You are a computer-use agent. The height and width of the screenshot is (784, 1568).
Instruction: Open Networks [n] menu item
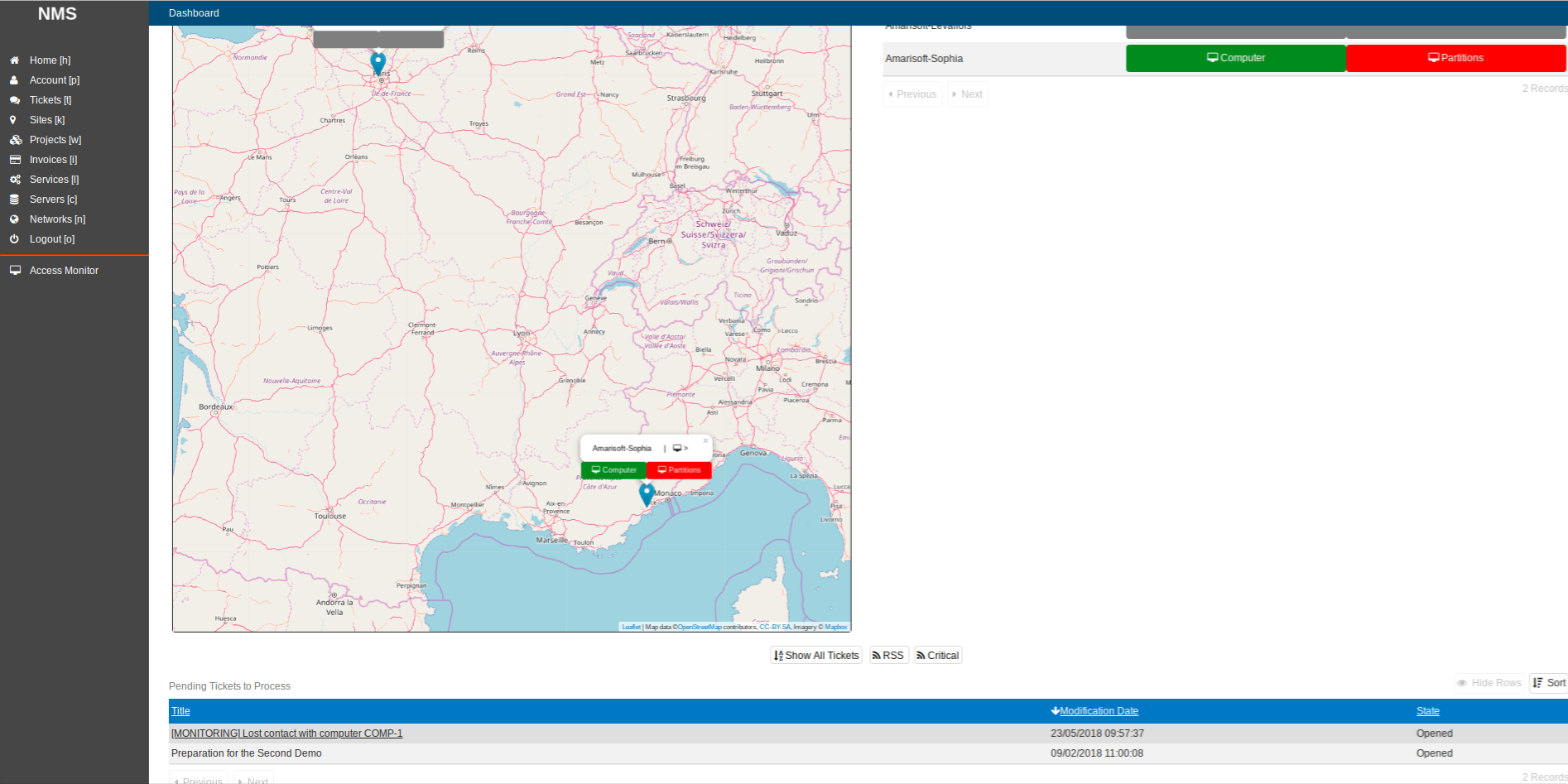(x=58, y=219)
